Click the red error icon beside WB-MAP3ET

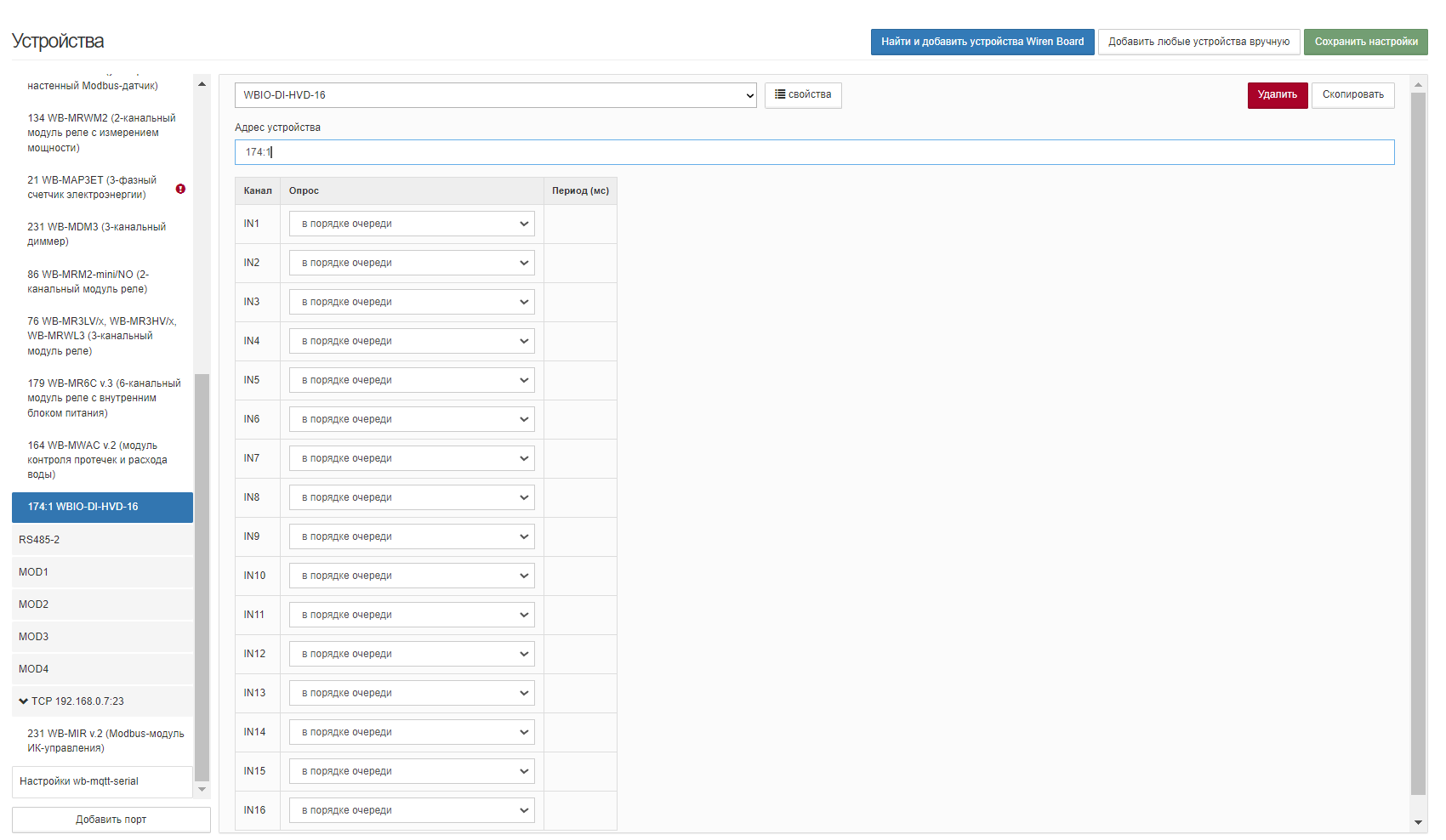click(180, 189)
